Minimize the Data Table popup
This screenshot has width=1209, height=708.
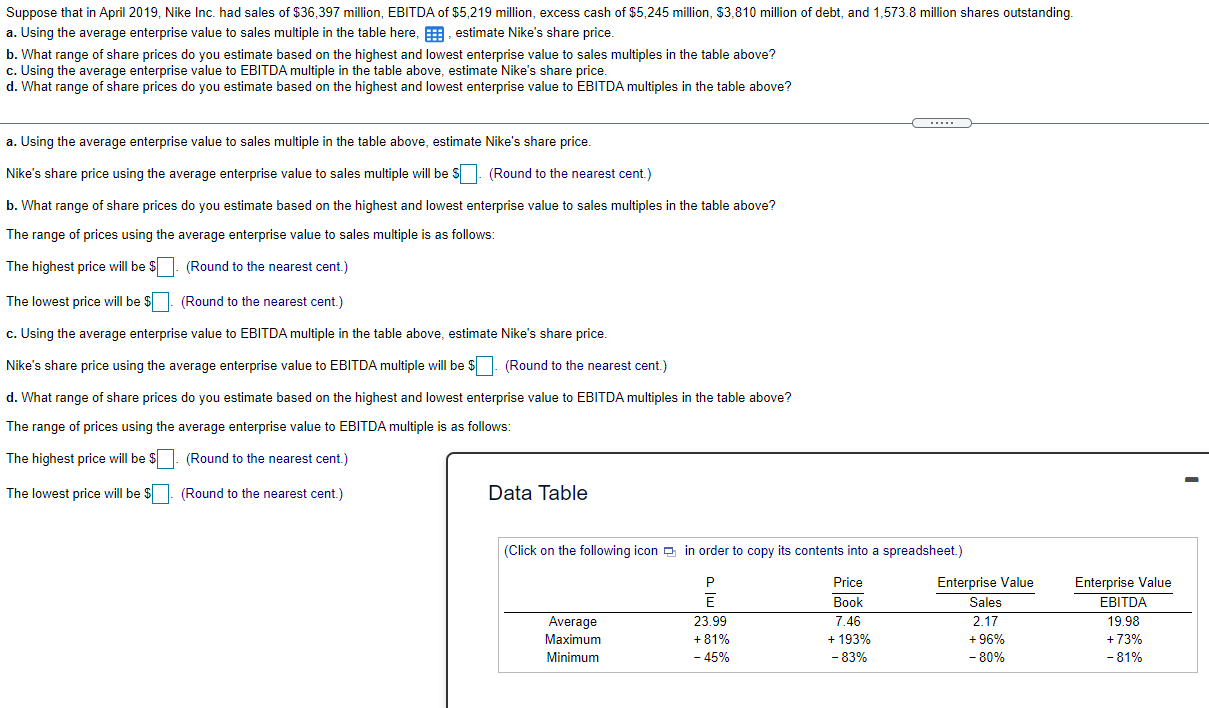point(1190,482)
